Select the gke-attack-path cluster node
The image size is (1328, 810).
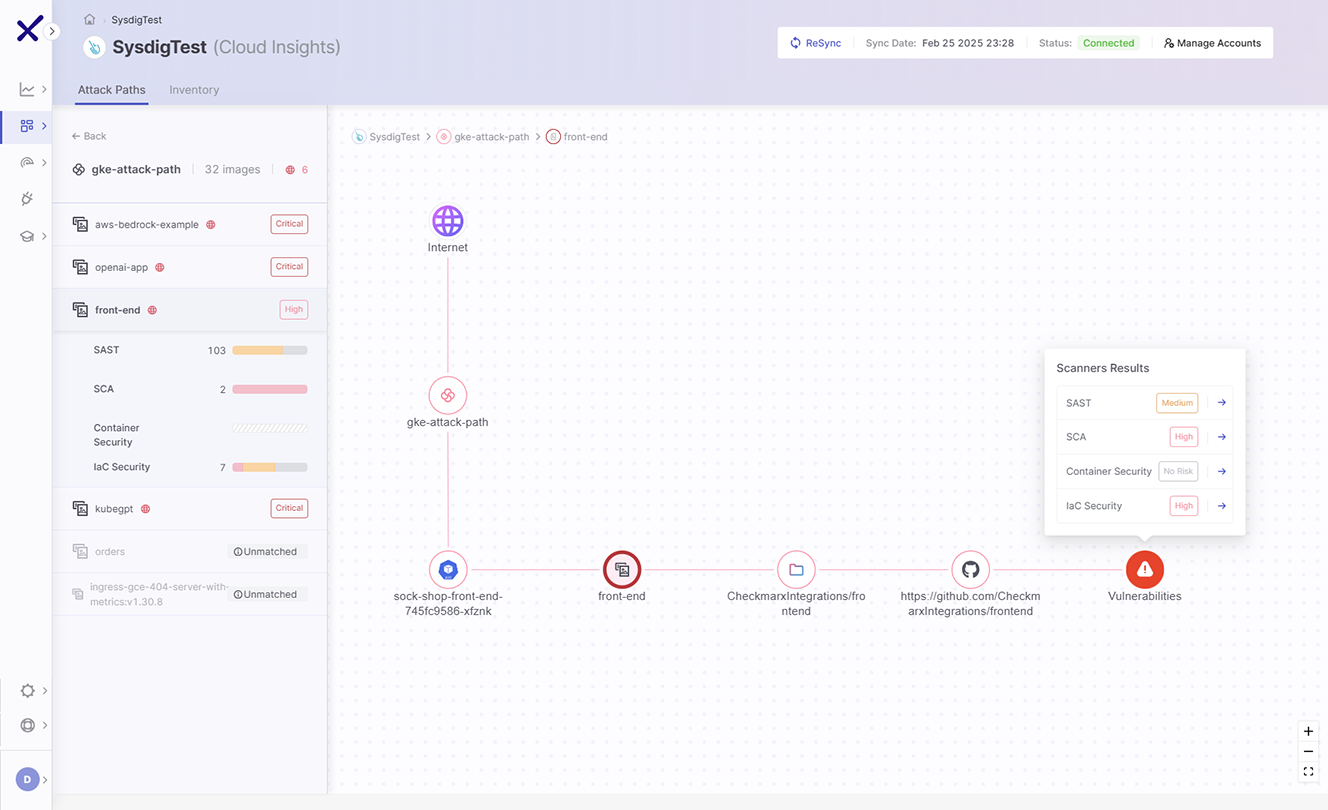coord(448,395)
